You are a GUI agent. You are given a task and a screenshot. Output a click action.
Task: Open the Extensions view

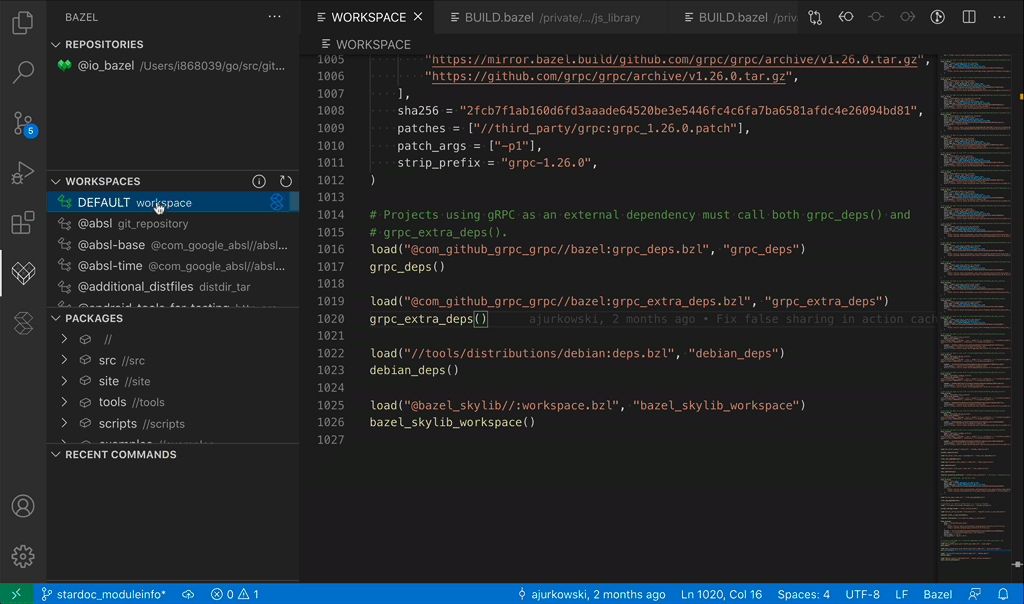coord(23,223)
